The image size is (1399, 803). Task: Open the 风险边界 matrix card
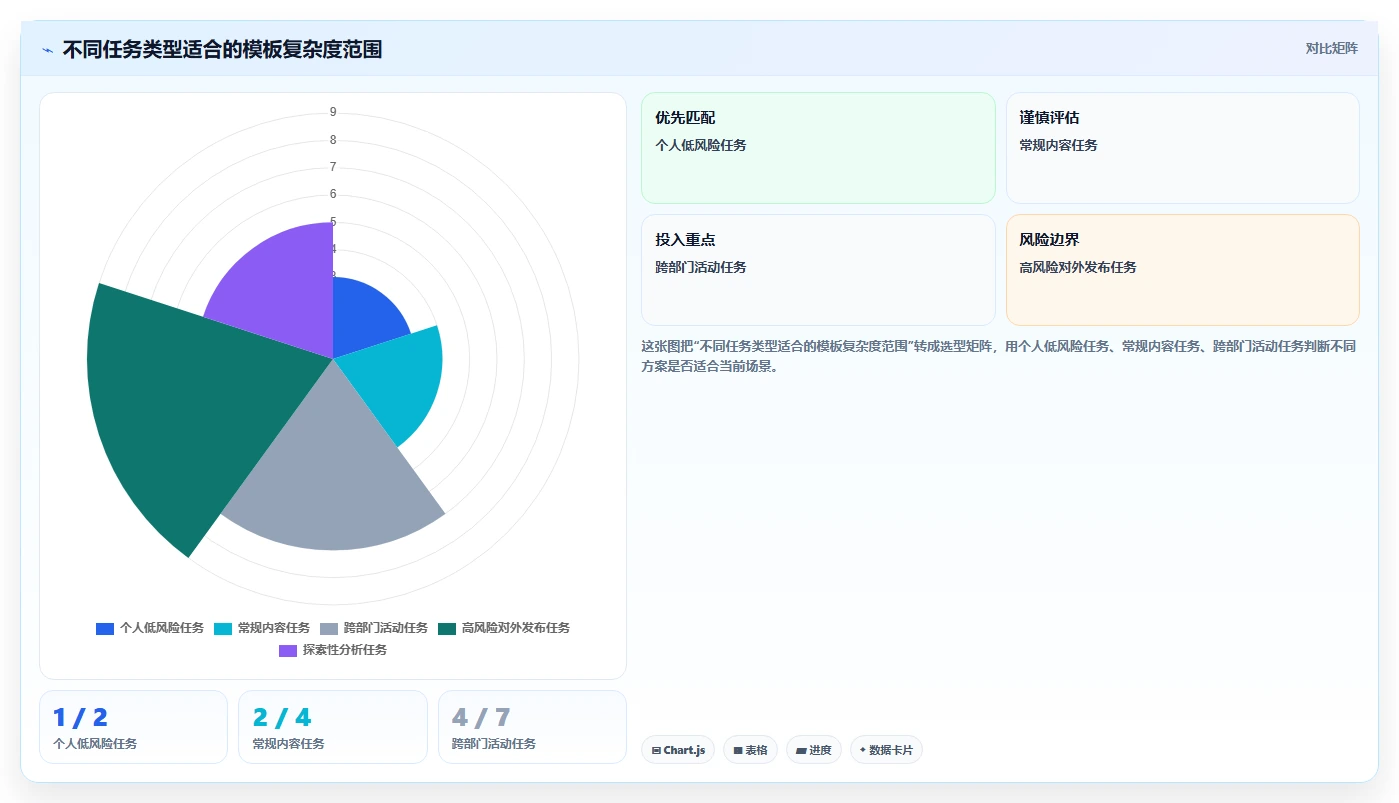(1182, 270)
